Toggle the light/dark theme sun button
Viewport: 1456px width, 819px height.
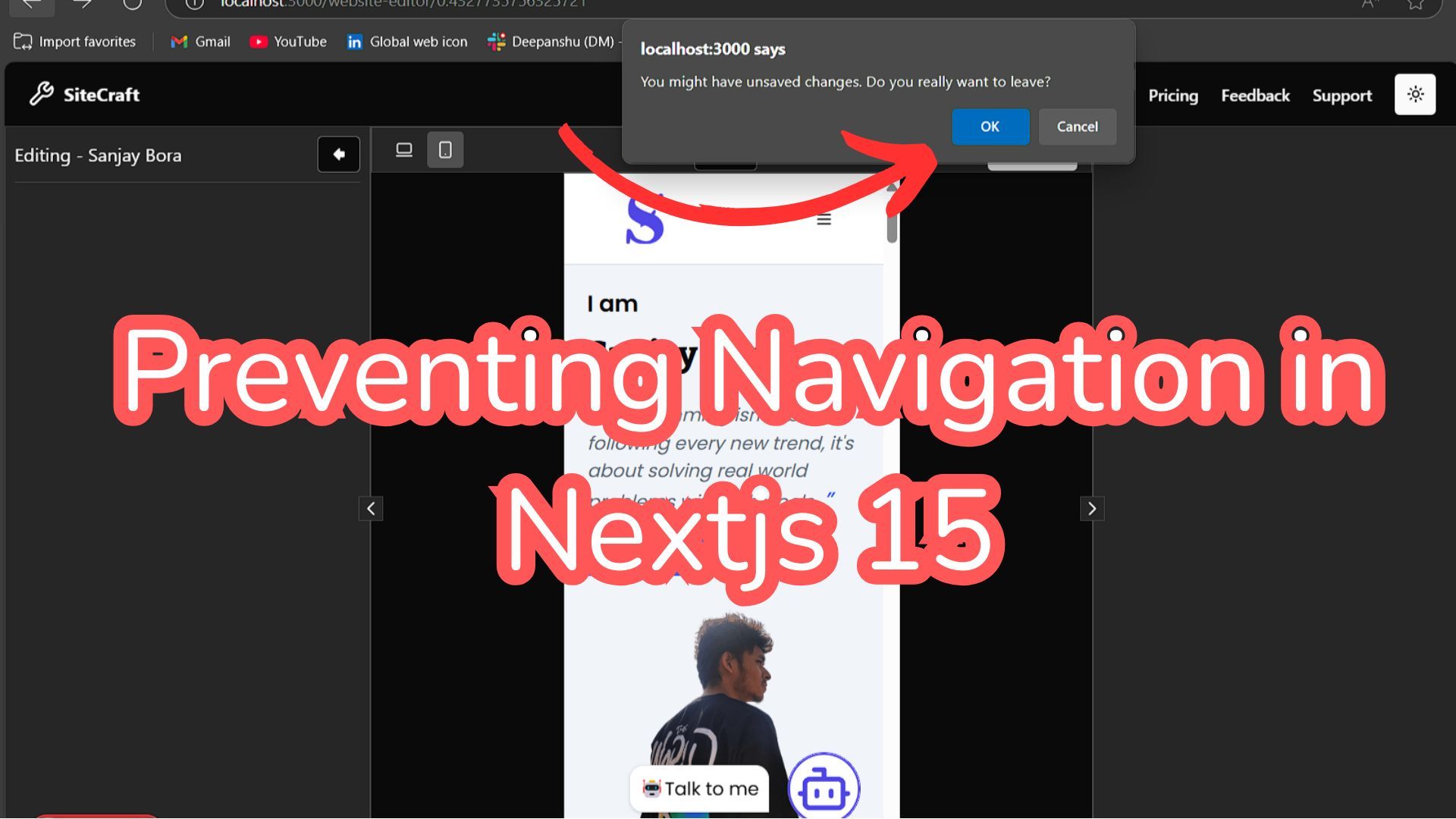(1414, 95)
